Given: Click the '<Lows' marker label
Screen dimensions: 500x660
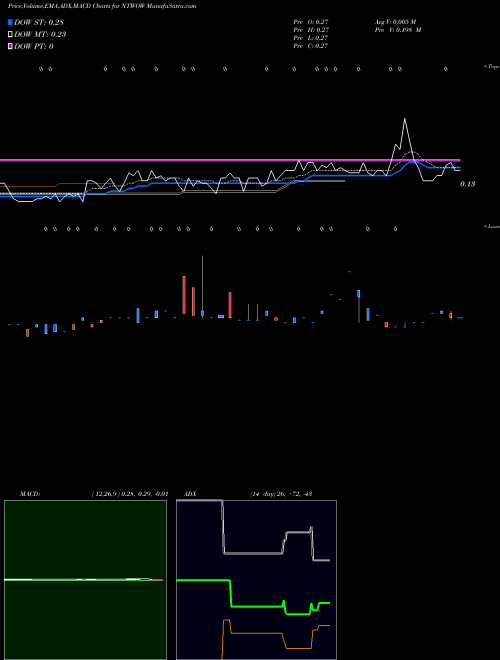Looking at the screenshot, I should (x=492, y=226).
